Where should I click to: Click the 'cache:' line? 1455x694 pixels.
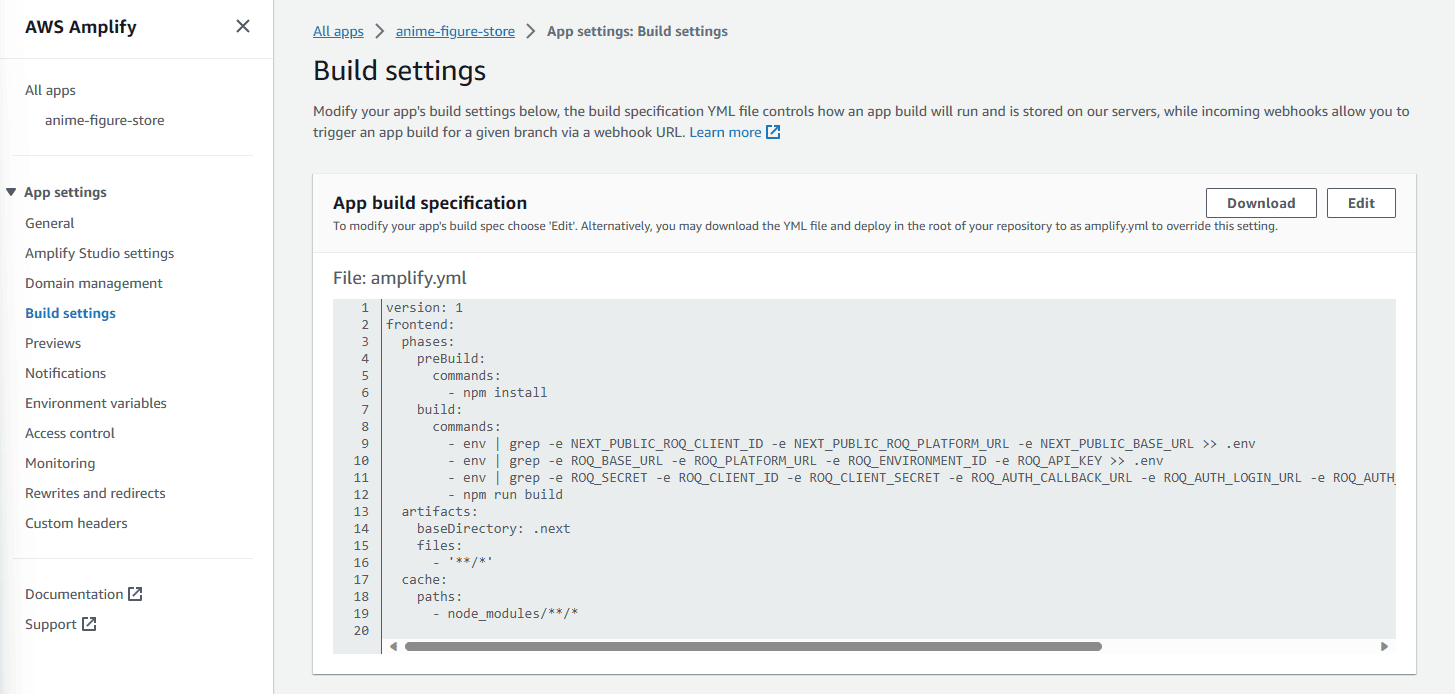point(424,579)
